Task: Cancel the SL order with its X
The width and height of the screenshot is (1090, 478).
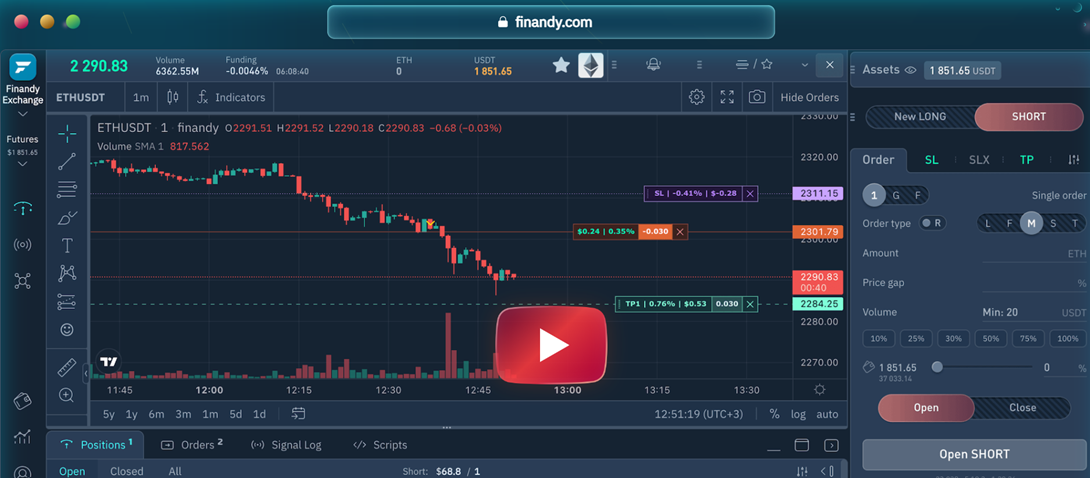Action: pyautogui.click(x=749, y=194)
